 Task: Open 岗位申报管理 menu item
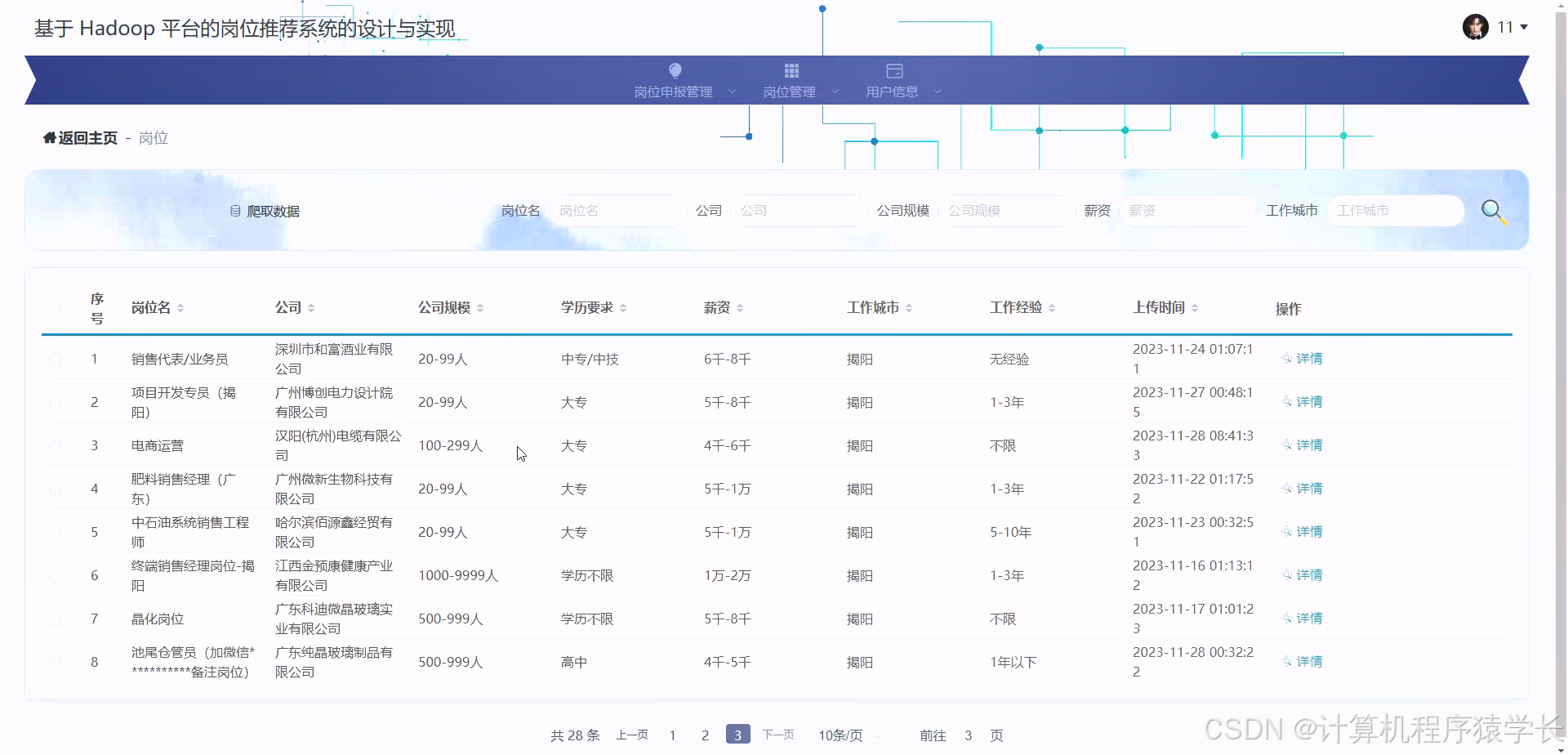click(x=674, y=92)
